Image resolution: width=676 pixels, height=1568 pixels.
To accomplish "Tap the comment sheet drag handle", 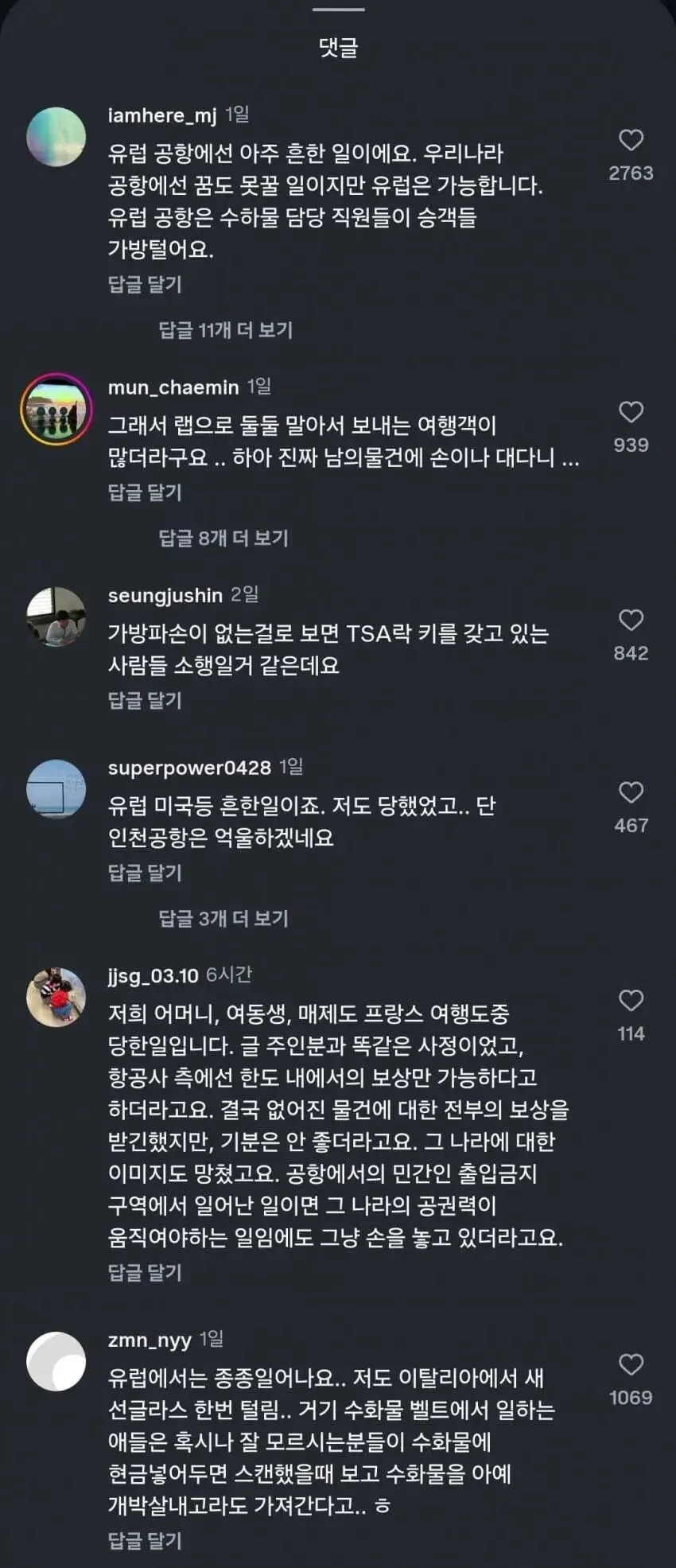I will point(338,10).
